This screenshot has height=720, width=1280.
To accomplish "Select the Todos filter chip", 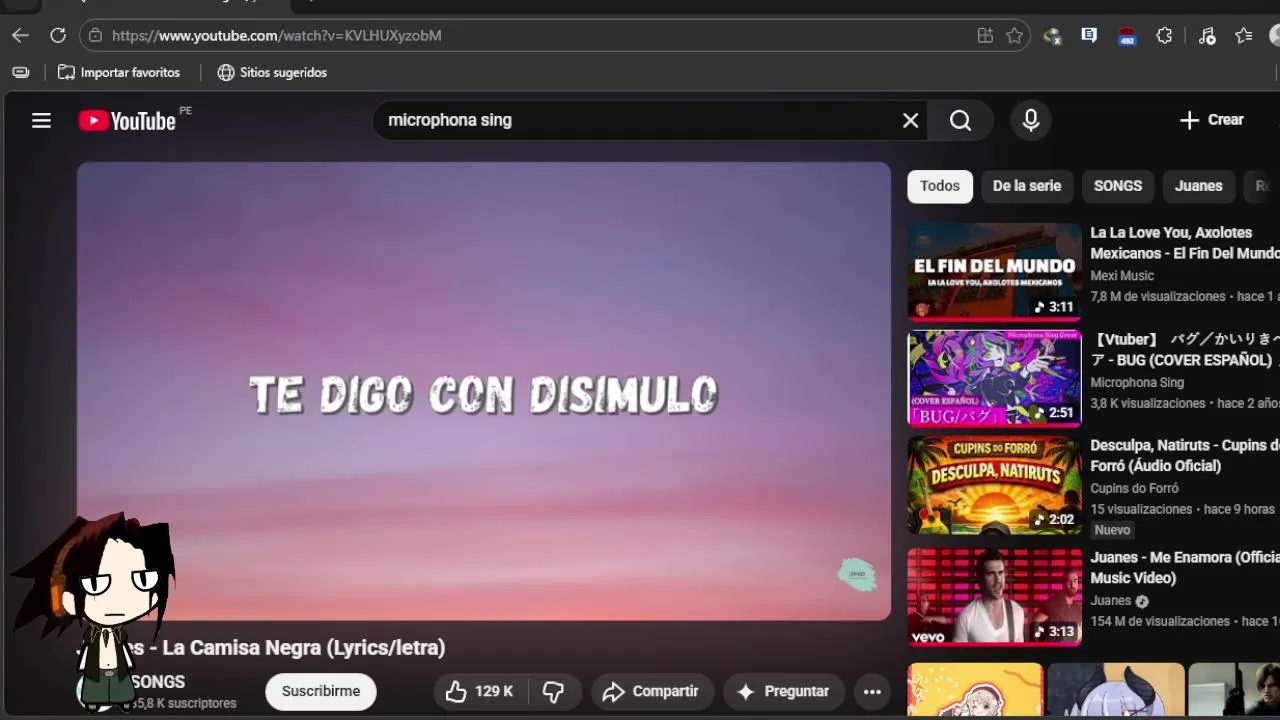I will tap(940, 186).
